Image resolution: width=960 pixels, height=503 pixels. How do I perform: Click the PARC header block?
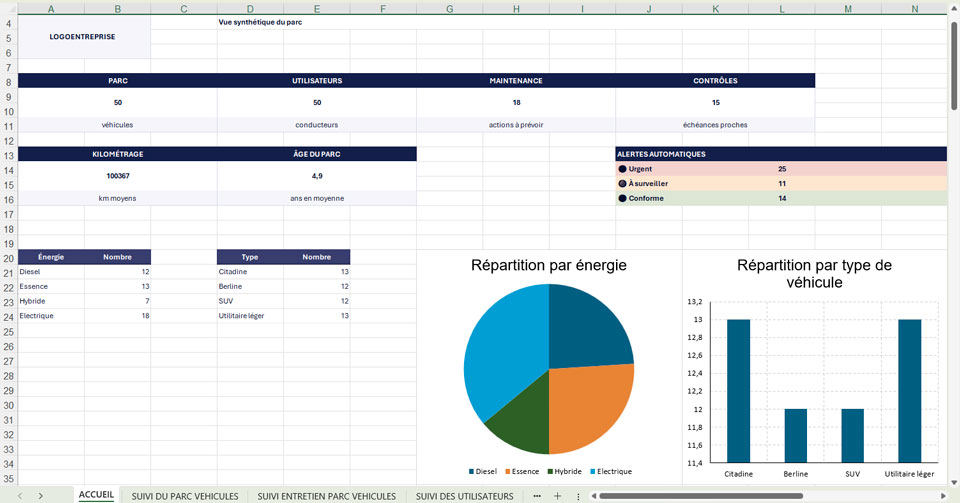tap(118, 81)
